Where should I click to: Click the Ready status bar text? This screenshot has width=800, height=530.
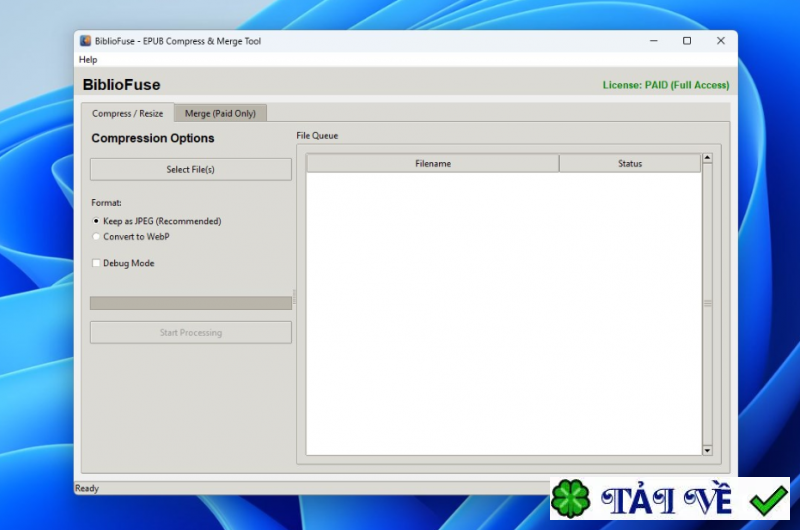[87, 488]
